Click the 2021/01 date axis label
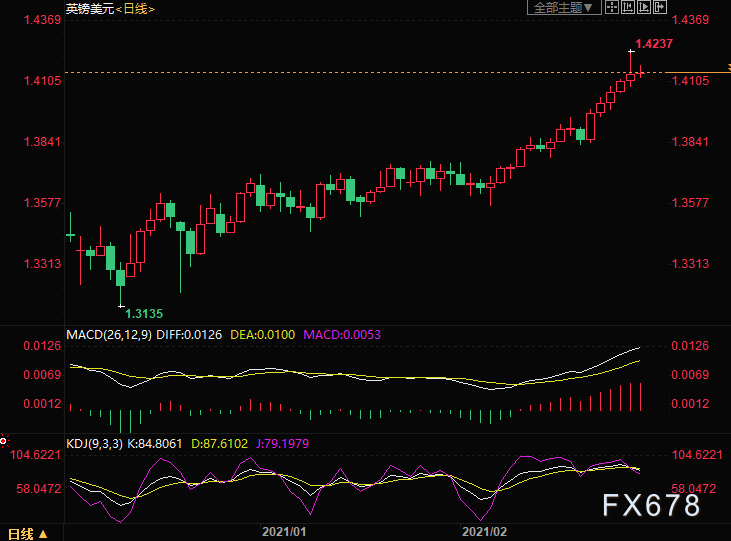 [x=284, y=532]
